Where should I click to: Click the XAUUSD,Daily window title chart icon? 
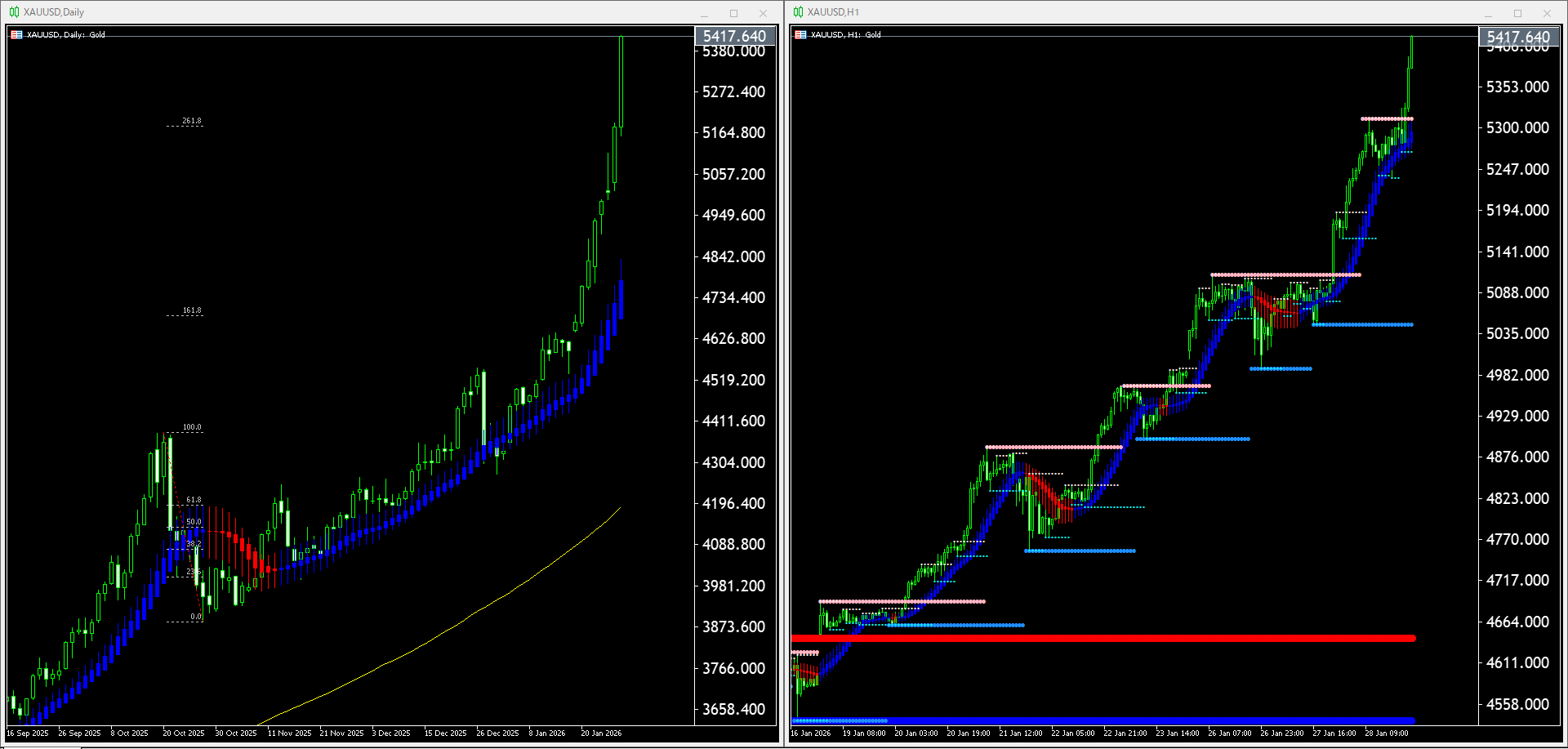click(14, 12)
